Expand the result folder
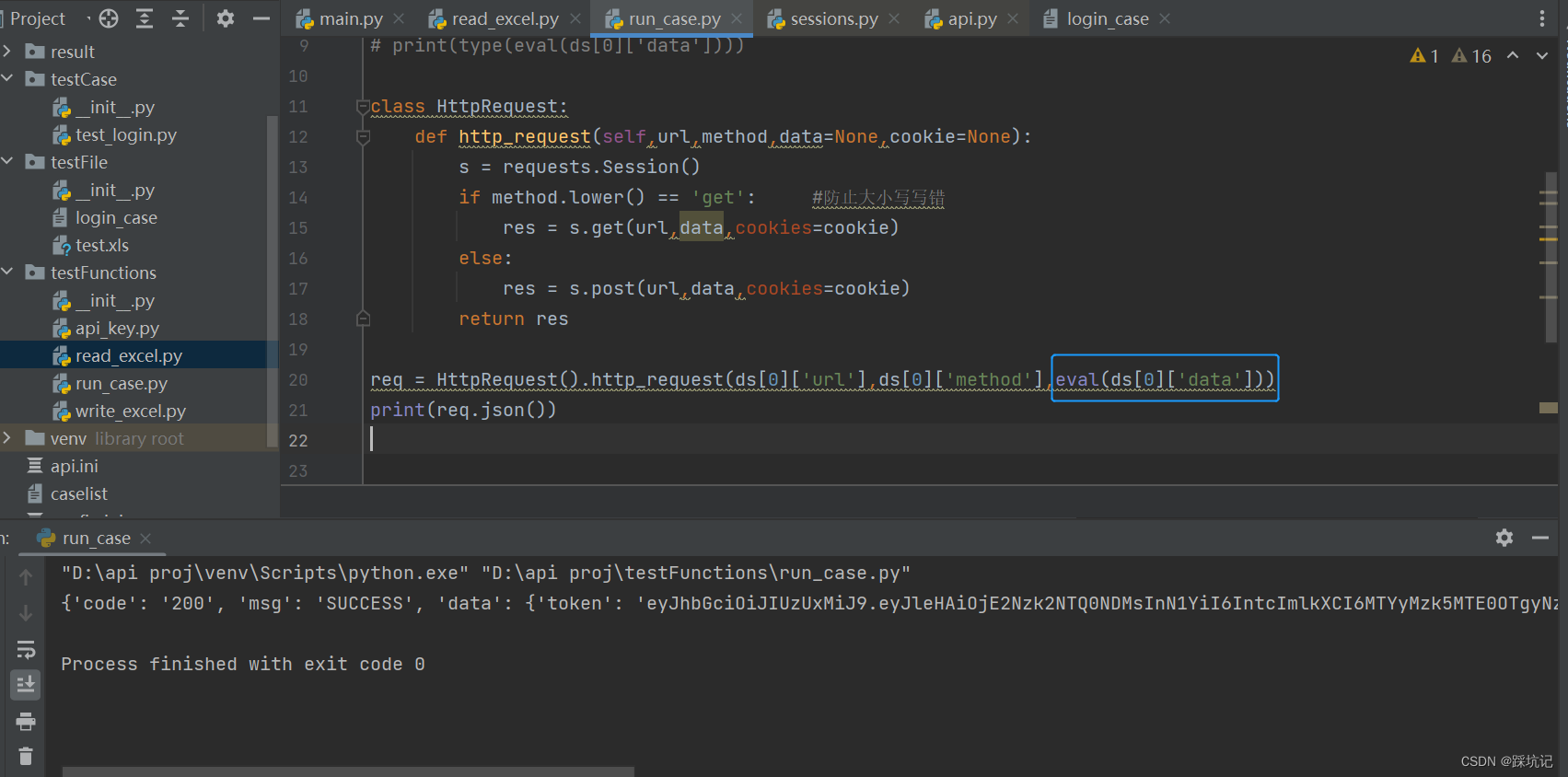 pos(7,52)
